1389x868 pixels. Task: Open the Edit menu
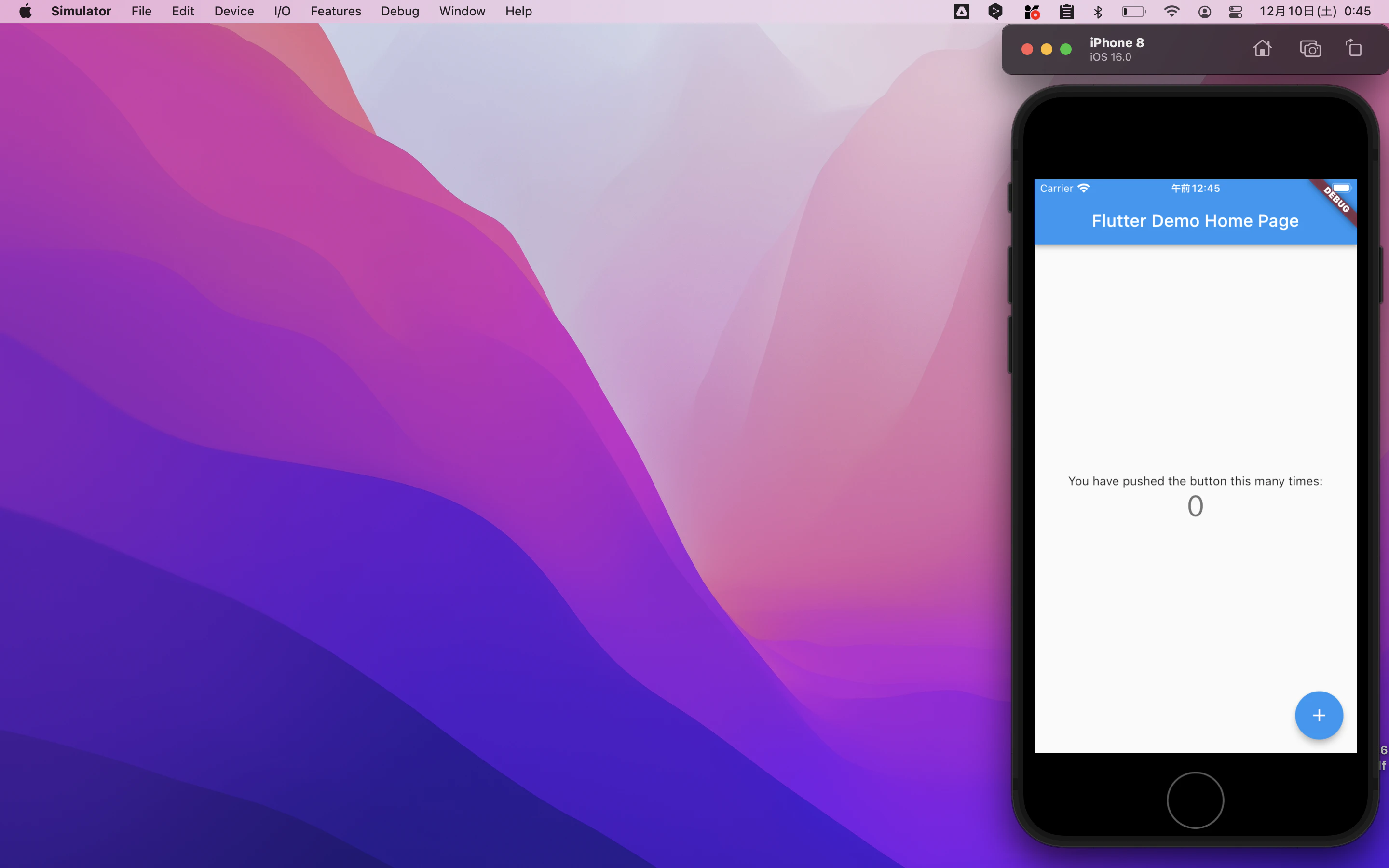tap(183, 11)
